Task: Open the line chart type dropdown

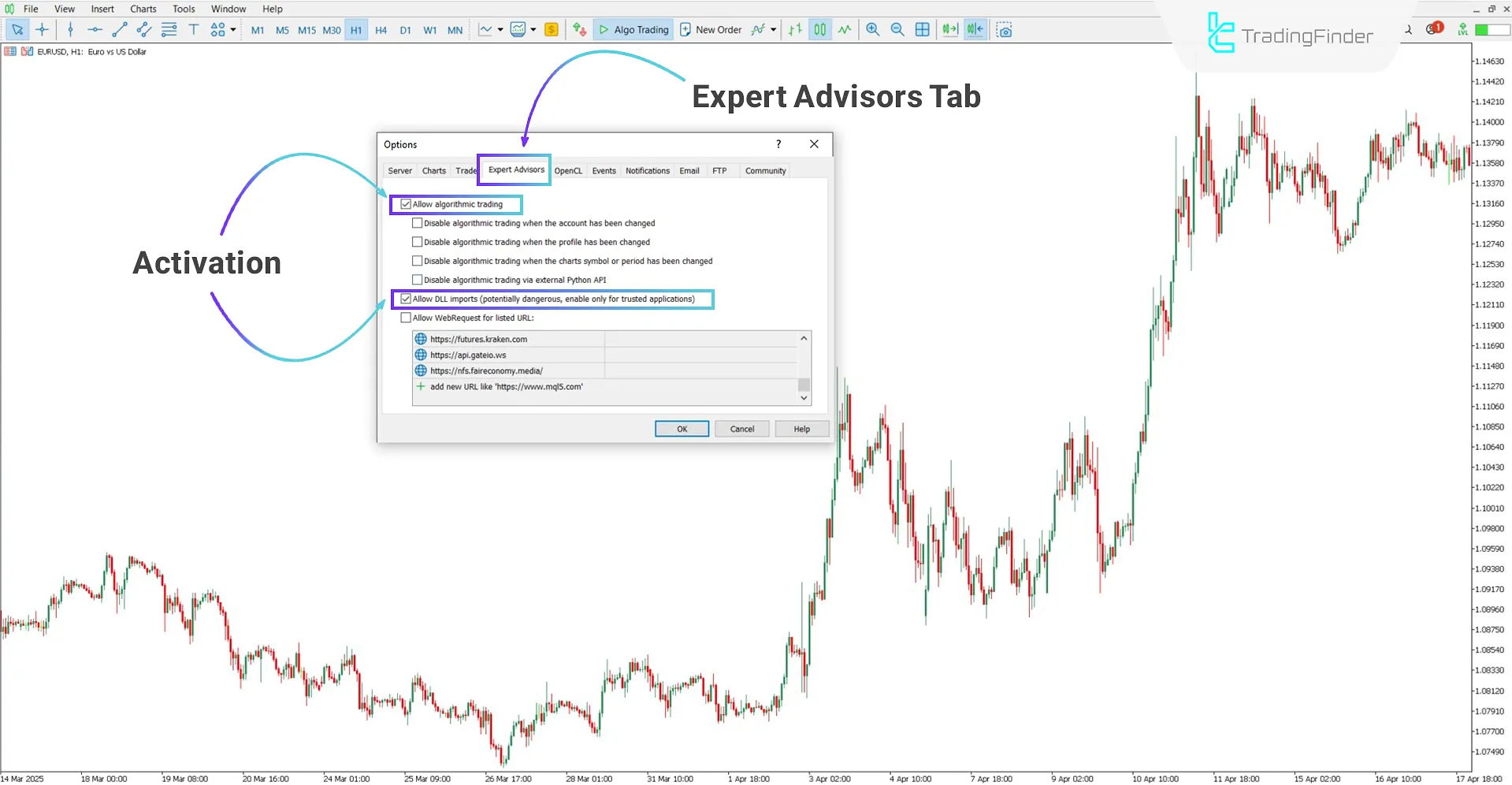Action: tap(500, 29)
